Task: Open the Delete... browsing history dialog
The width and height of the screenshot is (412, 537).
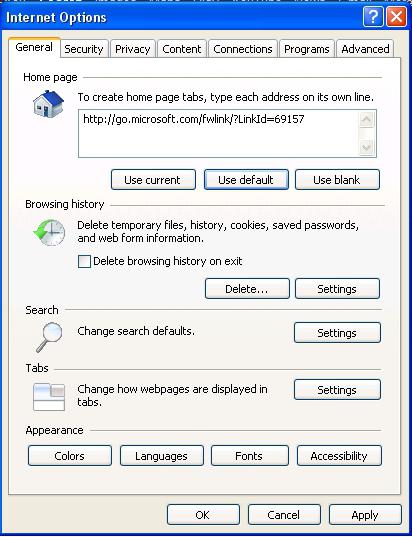Action: 247,289
